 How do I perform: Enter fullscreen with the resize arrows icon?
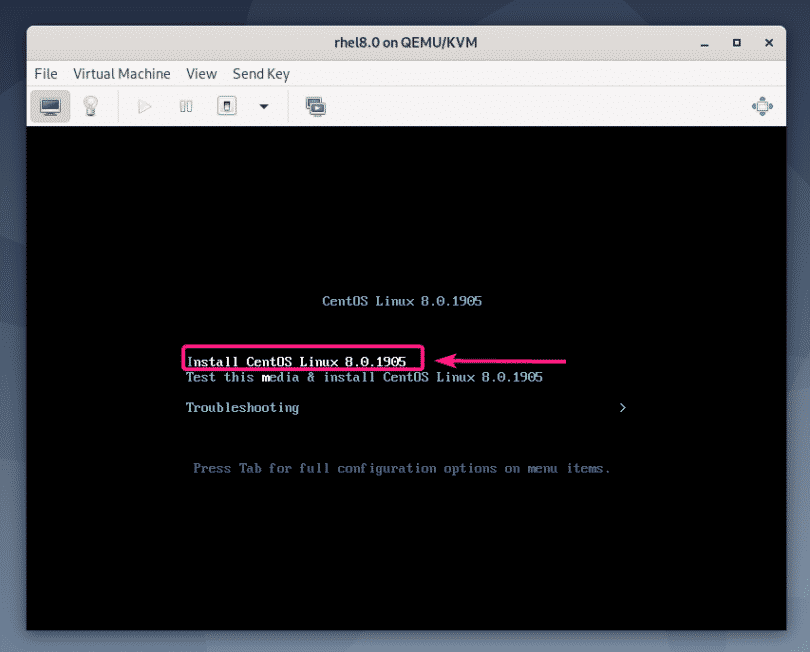762,106
